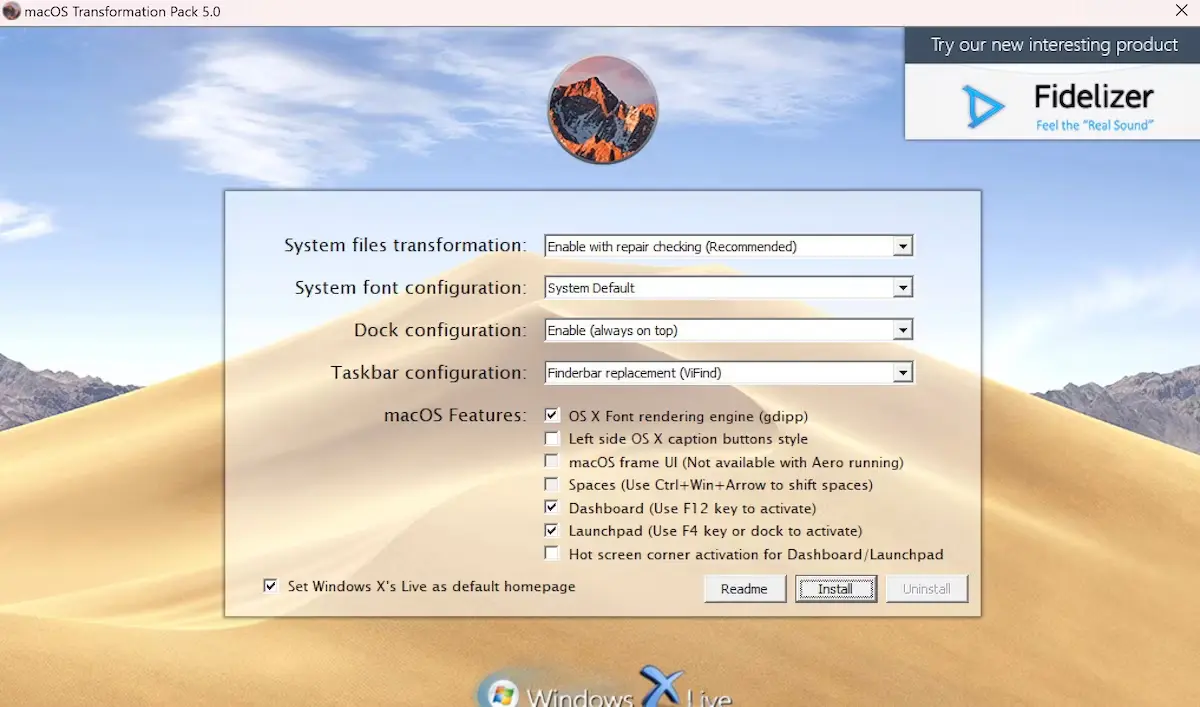This screenshot has height=707, width=1200.
Task: Click the 'Enable (always on top)' combo box
Action: pyautogui.click(x=729, y=330)
